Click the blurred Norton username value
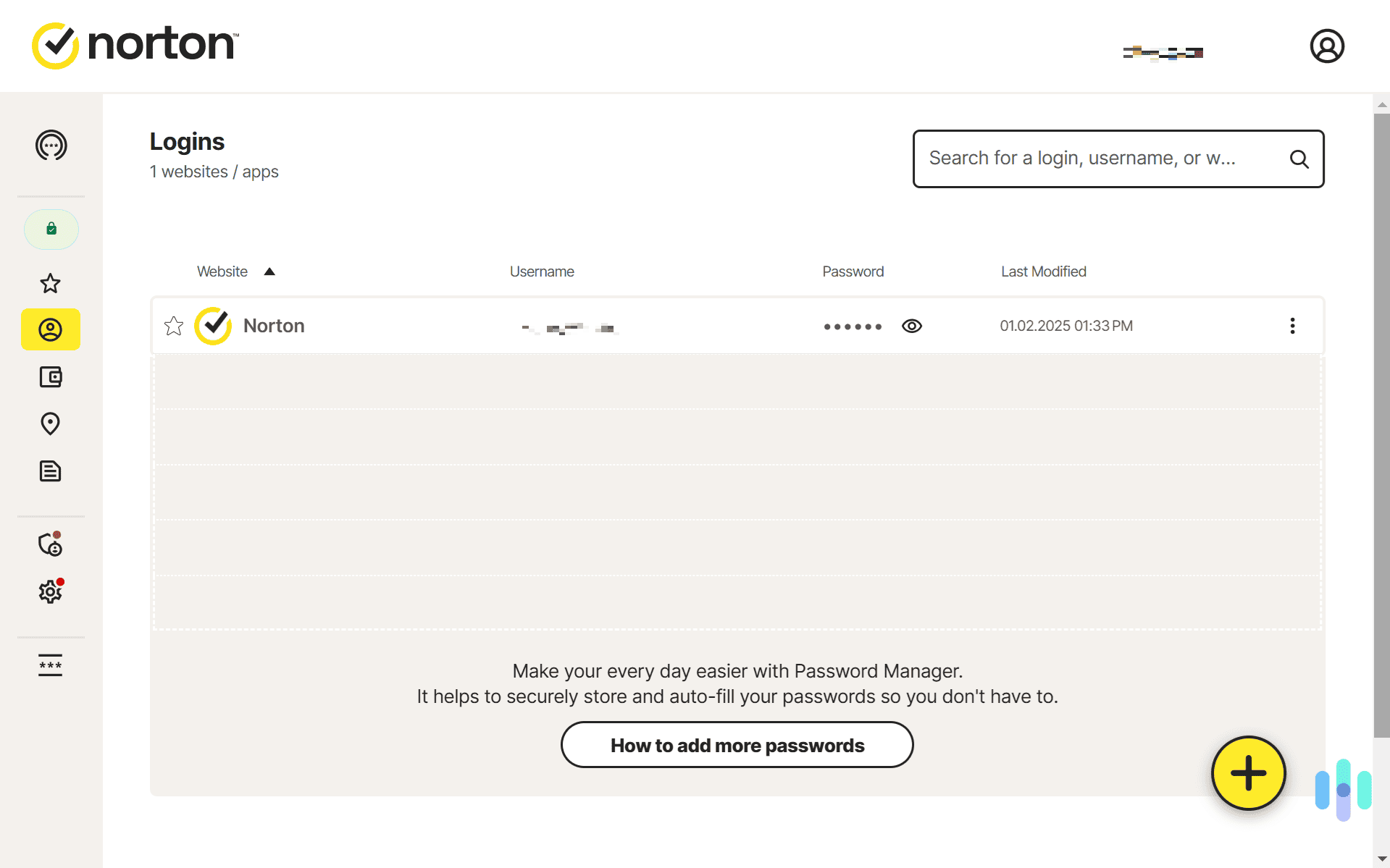This screenshot has height=868, width=1390. 569,328
